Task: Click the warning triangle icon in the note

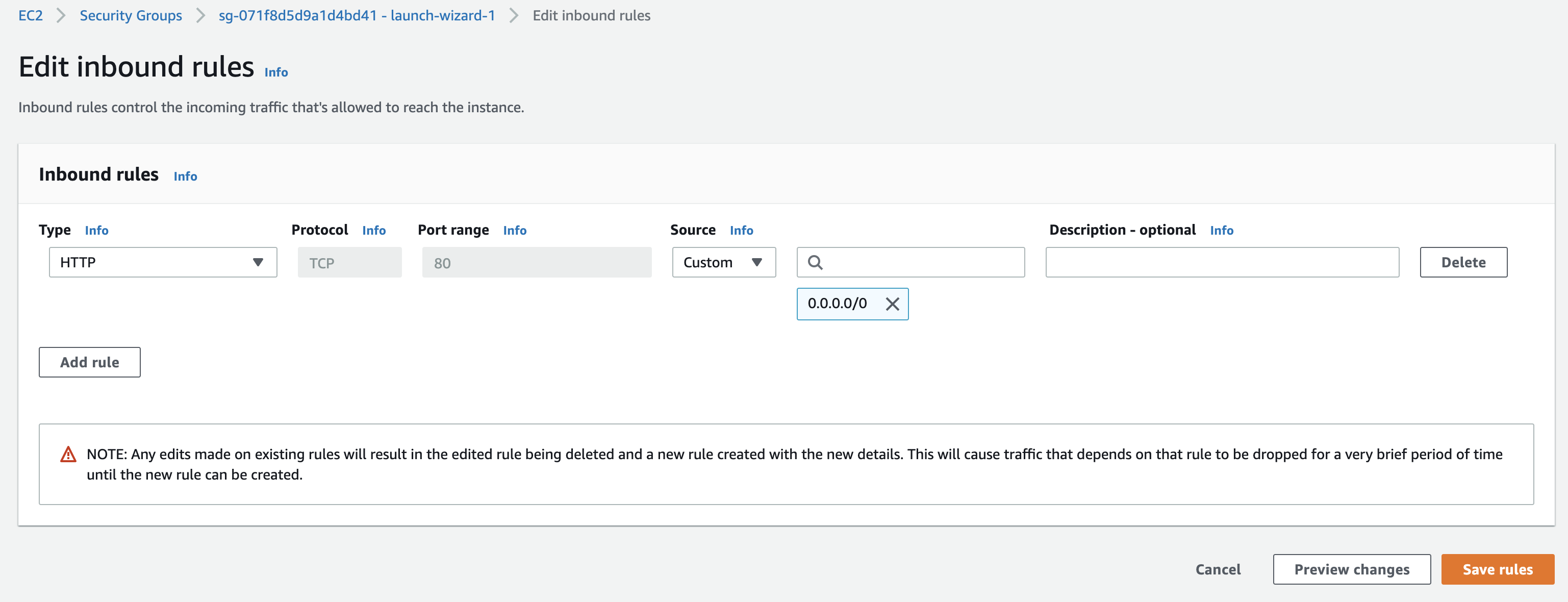Action: [68, 455]
